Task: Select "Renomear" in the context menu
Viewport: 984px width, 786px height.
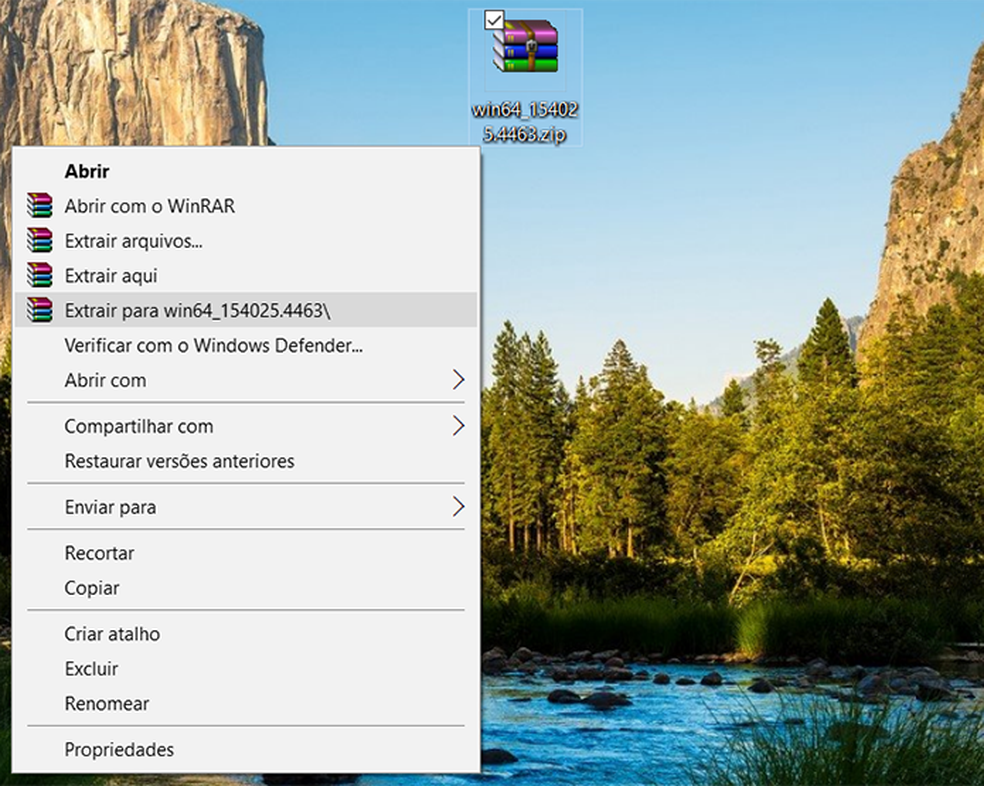Action: (x=245, y=704)
